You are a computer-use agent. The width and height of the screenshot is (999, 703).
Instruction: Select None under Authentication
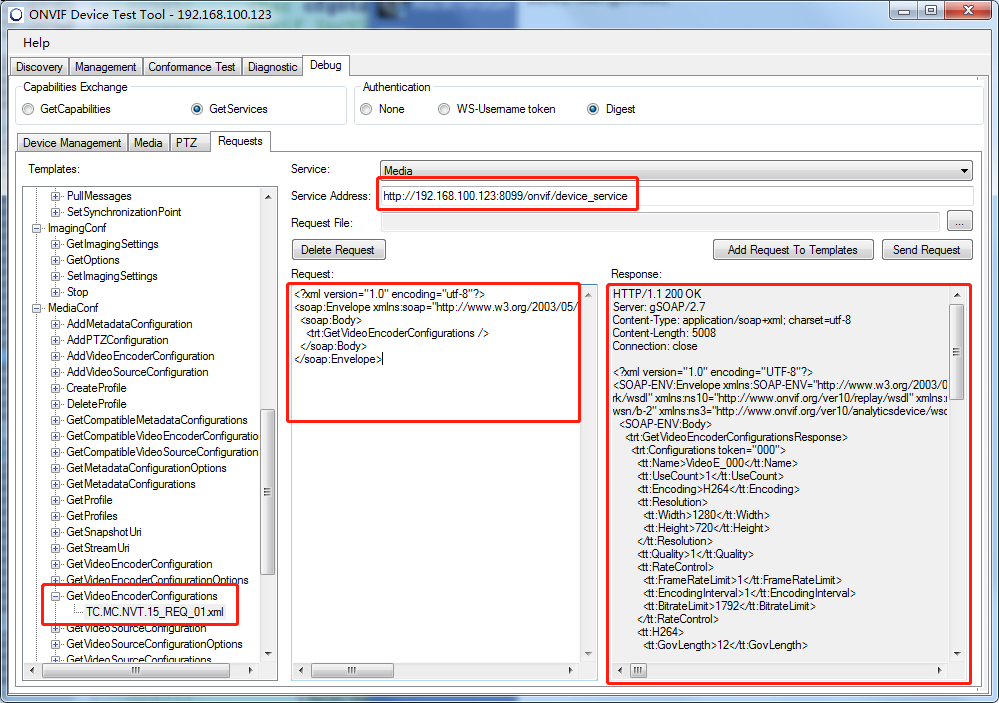[365, 109]
